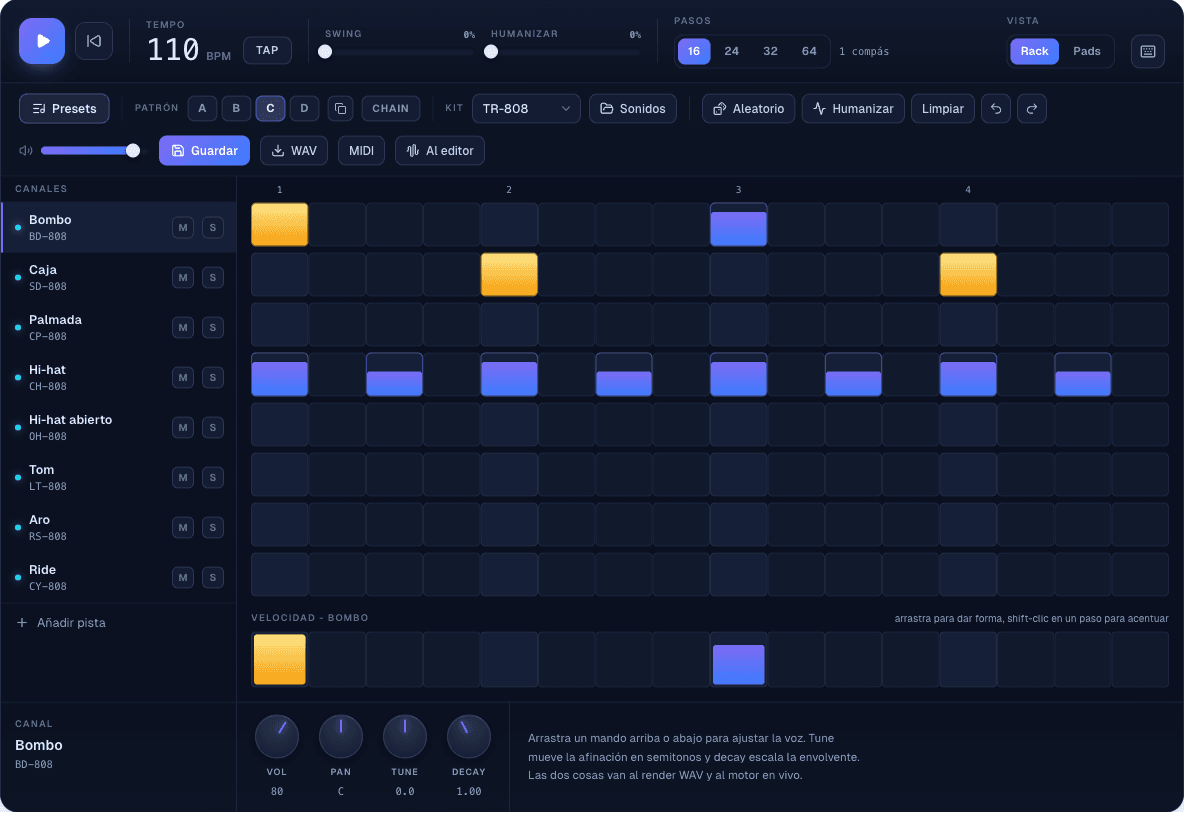The height and width of the screenshot is (814, 1184).
Task: Select pattern B
Action: tap(236, 109)
